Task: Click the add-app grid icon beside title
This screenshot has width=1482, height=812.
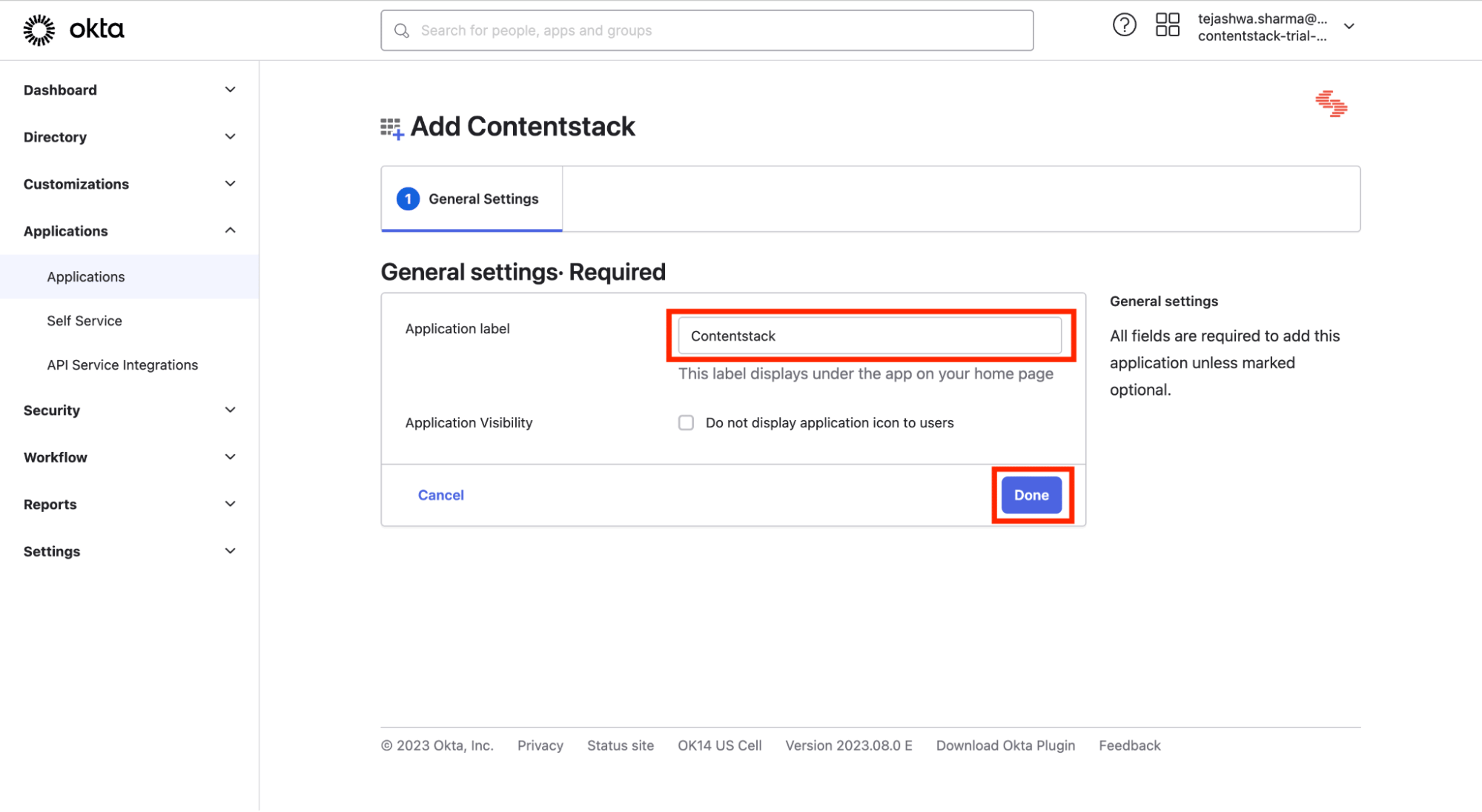Action: pos(392,128)
